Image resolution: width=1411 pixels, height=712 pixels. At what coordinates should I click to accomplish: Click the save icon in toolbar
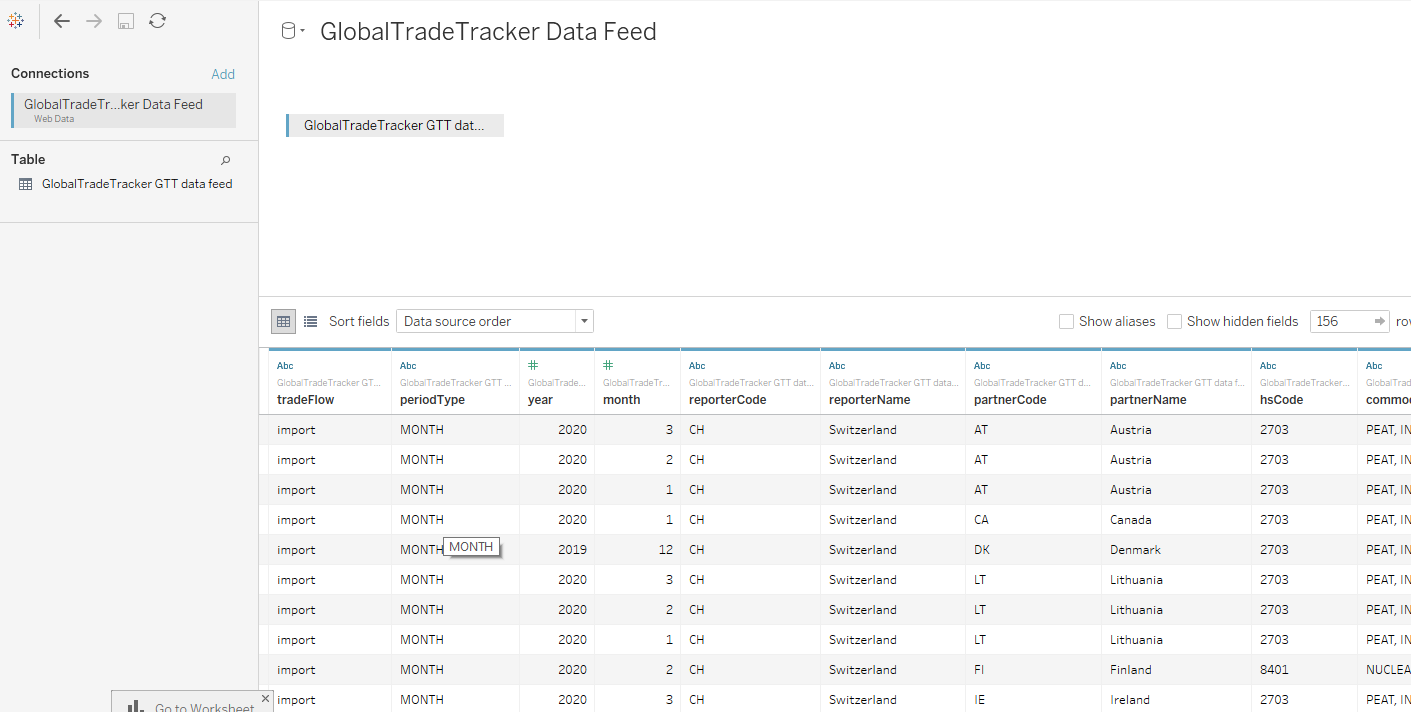[x=126, y=21]
